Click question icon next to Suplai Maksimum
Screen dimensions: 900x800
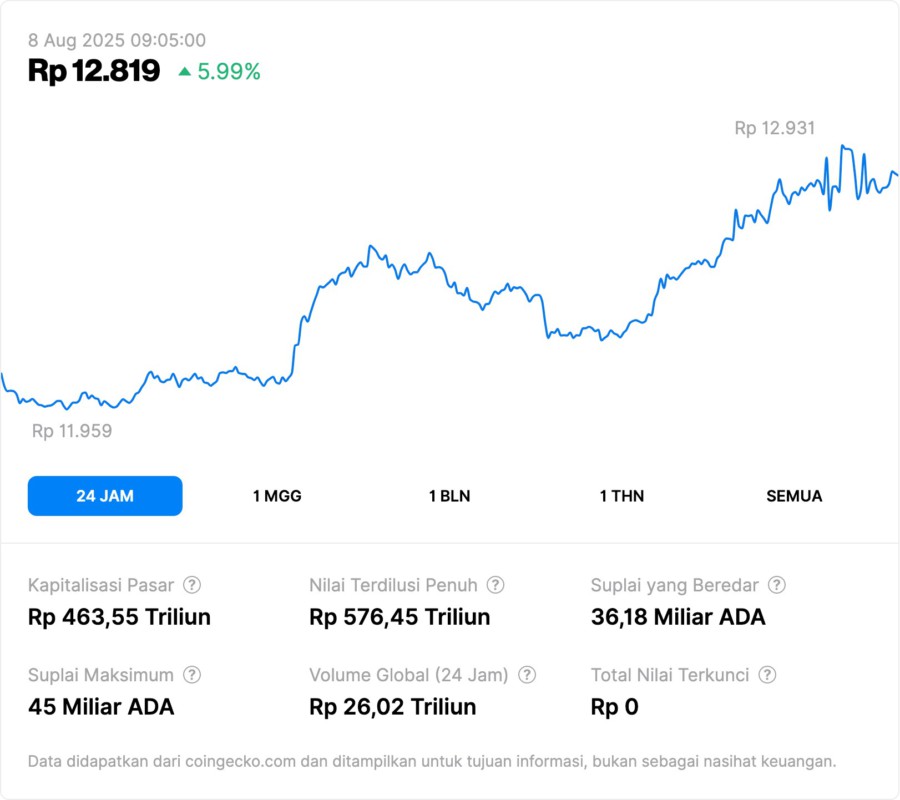tap(192, 675)
